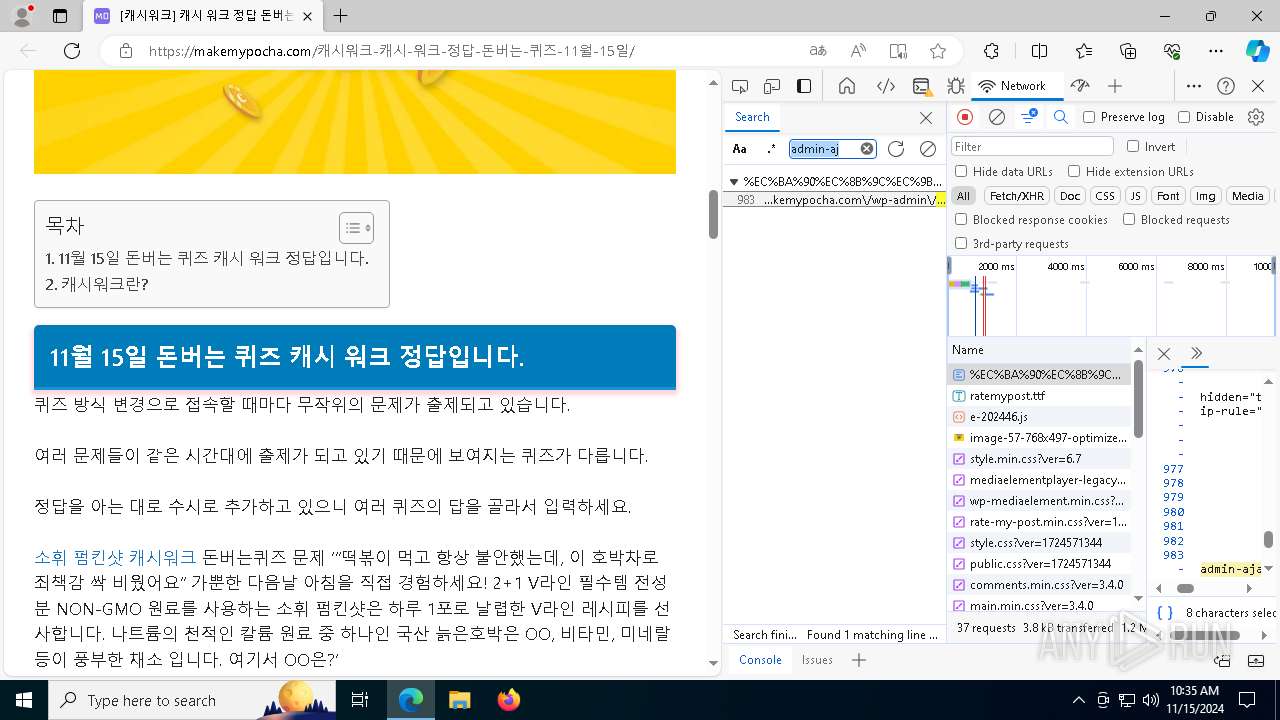Open the DevTools inspect element tool
This screenshot has width=1280, height=720.
click(x=740, y=86)
